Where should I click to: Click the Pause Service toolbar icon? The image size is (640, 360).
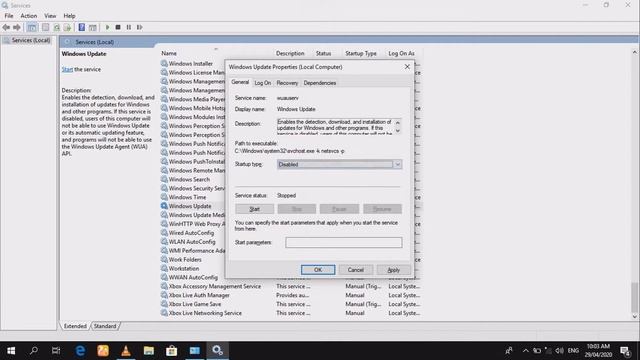tap(129, 27)
